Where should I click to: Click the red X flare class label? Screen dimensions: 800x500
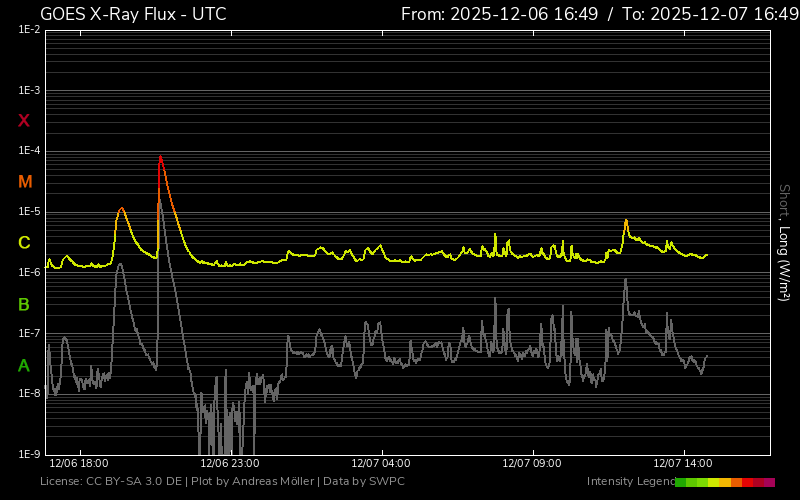coord(24,121)
